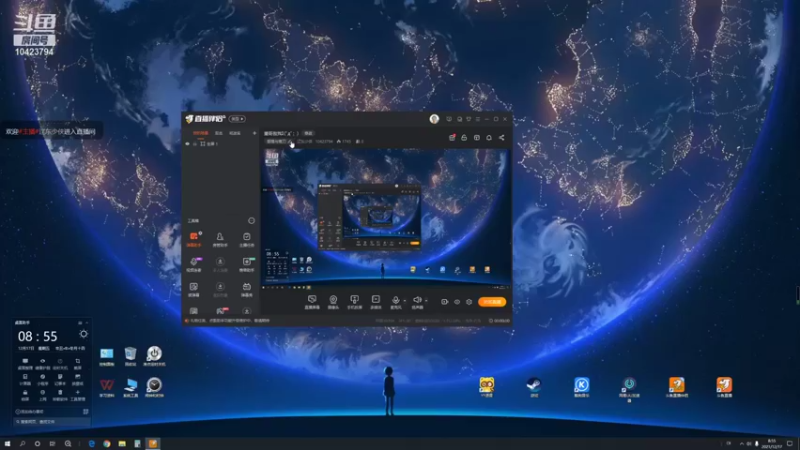
Task: Open the orange highlighted tool in the toolbox
Action: [x=194, y=239]
